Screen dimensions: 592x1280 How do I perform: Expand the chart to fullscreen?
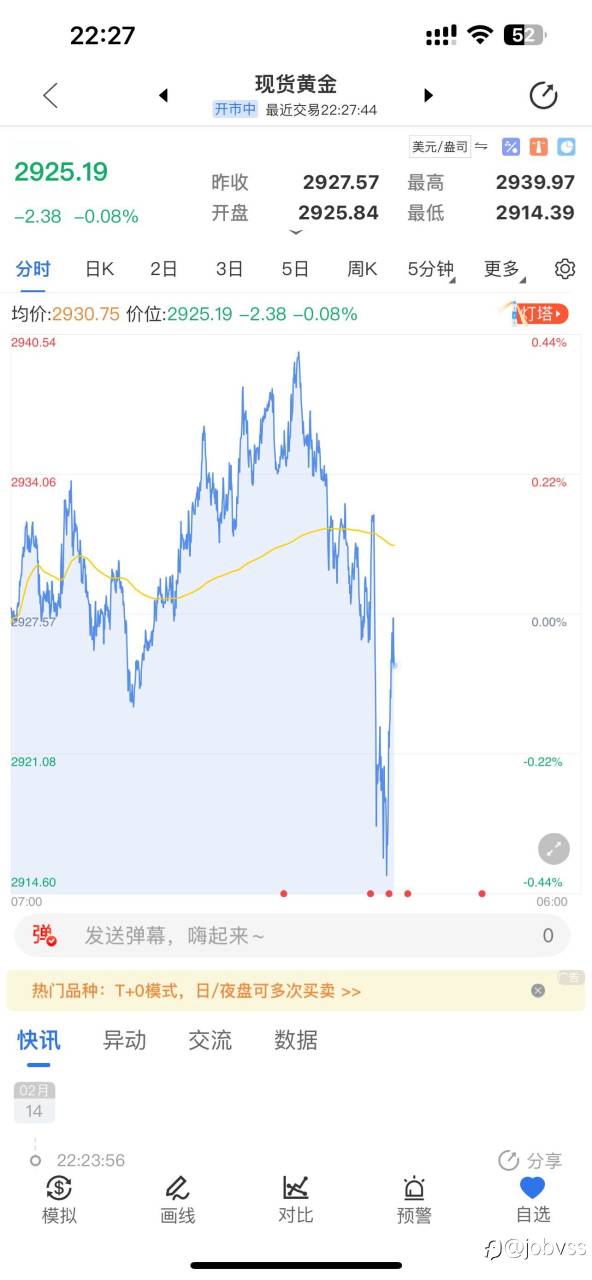point(554,849)
